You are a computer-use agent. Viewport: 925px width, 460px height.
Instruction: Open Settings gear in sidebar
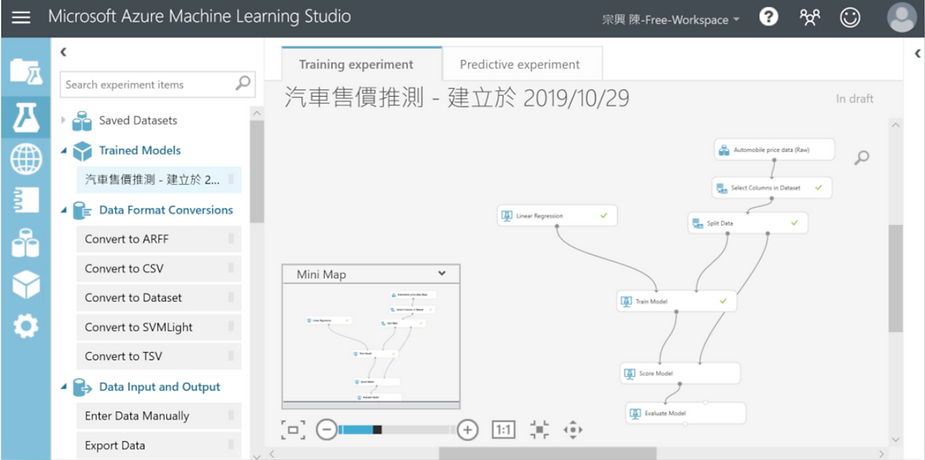(x=26, y=326)
